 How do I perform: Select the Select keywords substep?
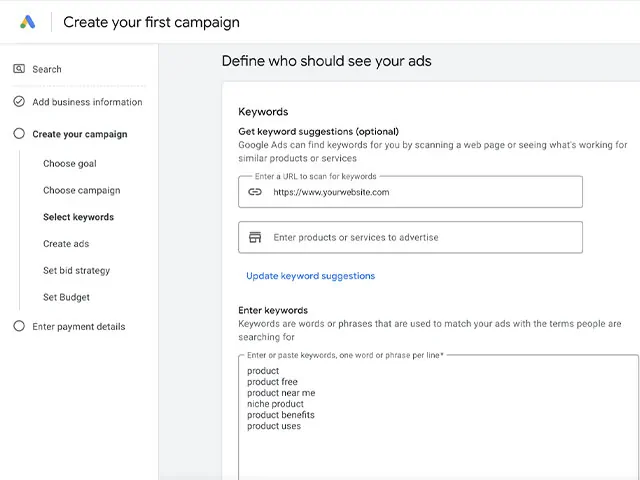pos(78,217)
